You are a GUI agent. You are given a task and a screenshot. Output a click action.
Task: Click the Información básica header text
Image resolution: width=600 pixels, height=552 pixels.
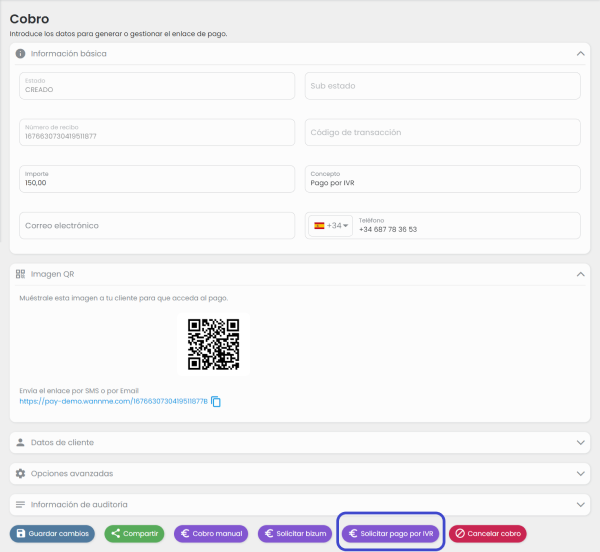pyautogui.click(x=68, y=54)
